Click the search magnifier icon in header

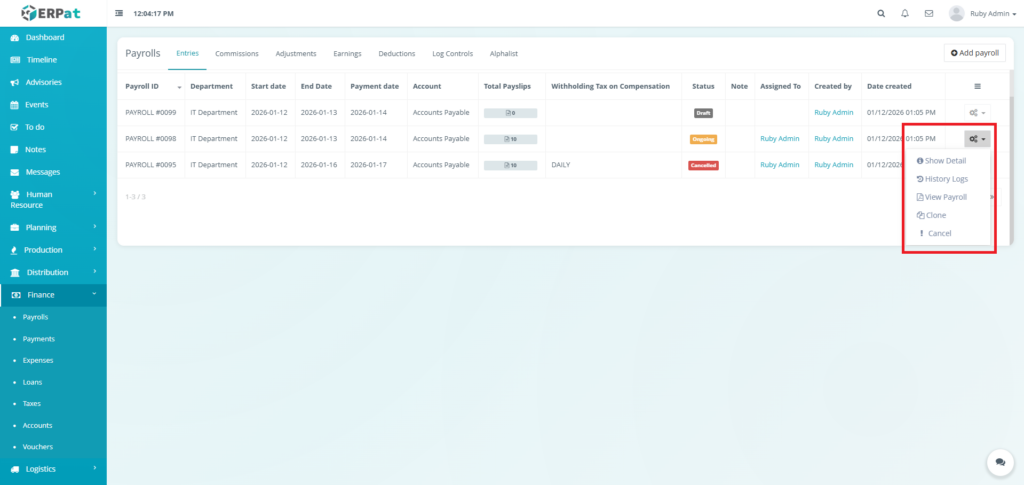click(880, 14)
